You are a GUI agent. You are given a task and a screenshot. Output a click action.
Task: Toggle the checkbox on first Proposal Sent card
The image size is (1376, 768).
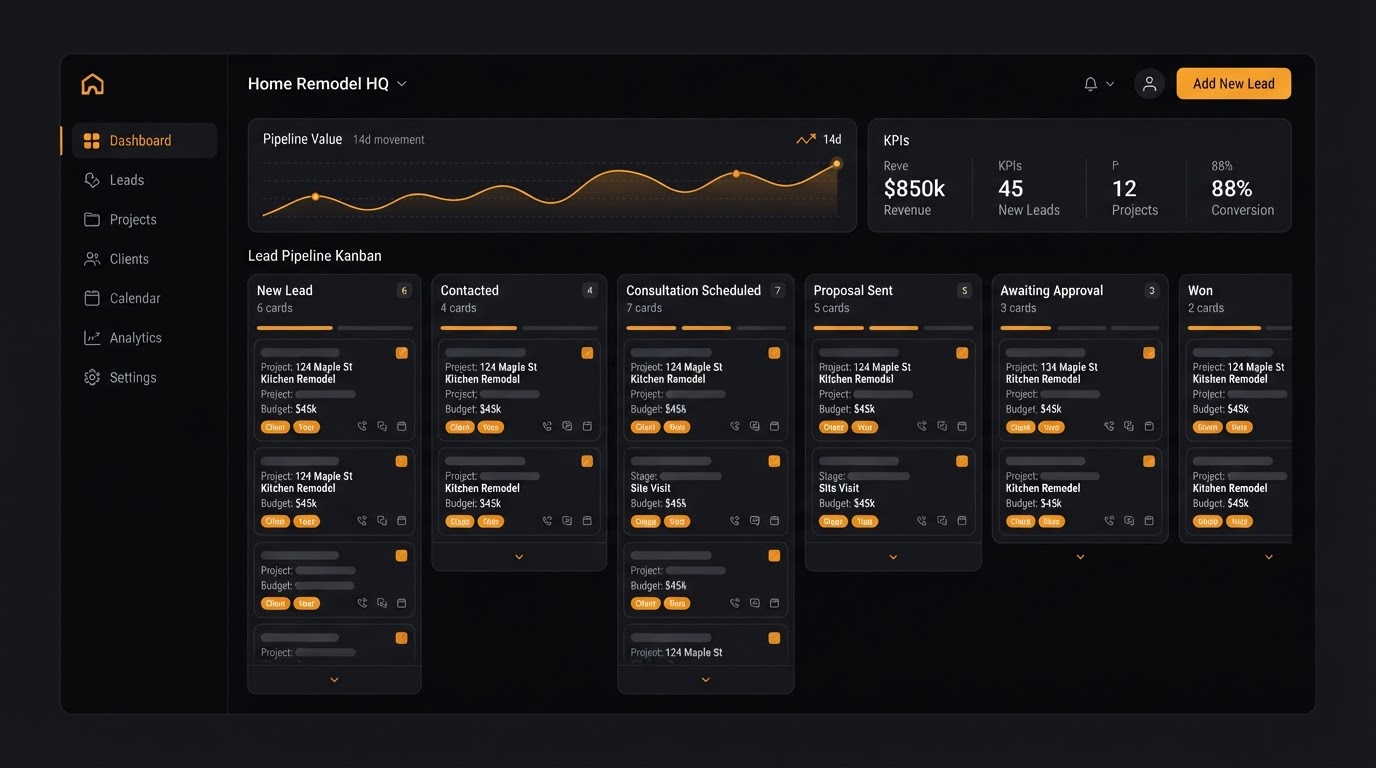(962, 353)
